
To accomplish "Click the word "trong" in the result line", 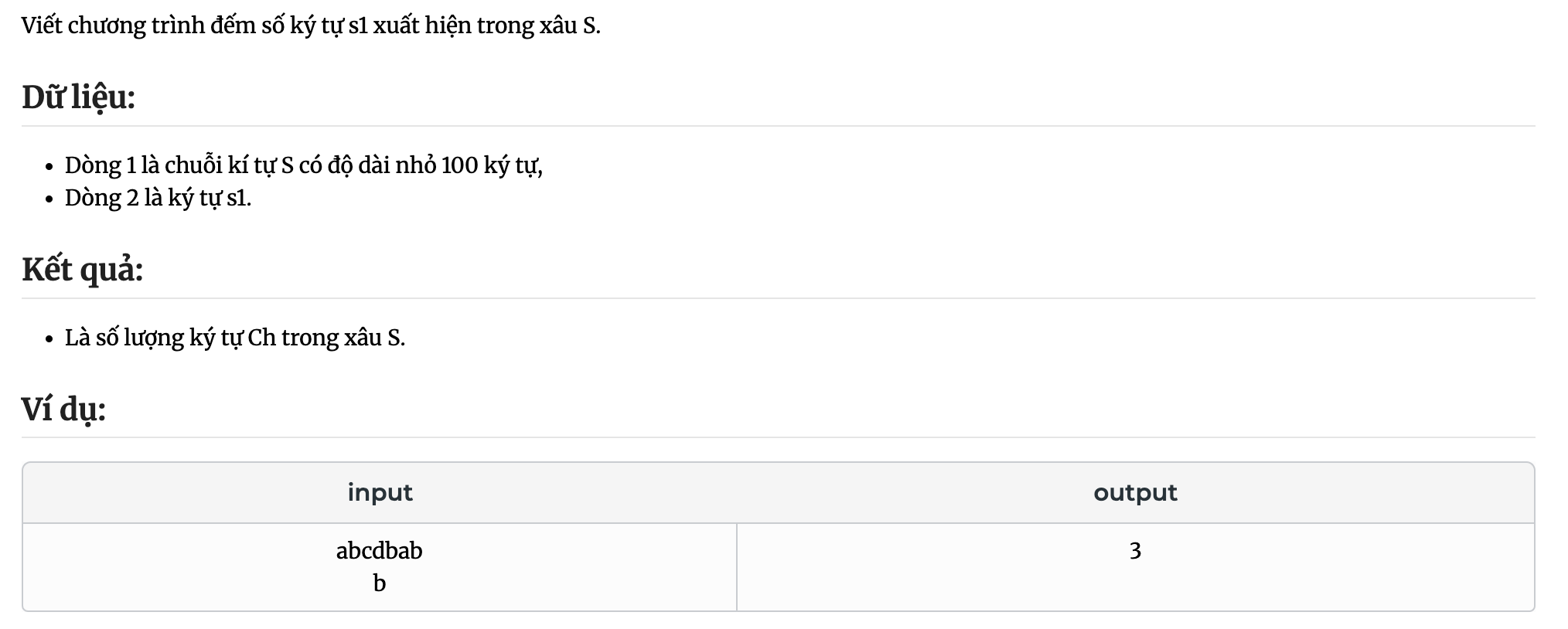I will (x=310, y=338).
